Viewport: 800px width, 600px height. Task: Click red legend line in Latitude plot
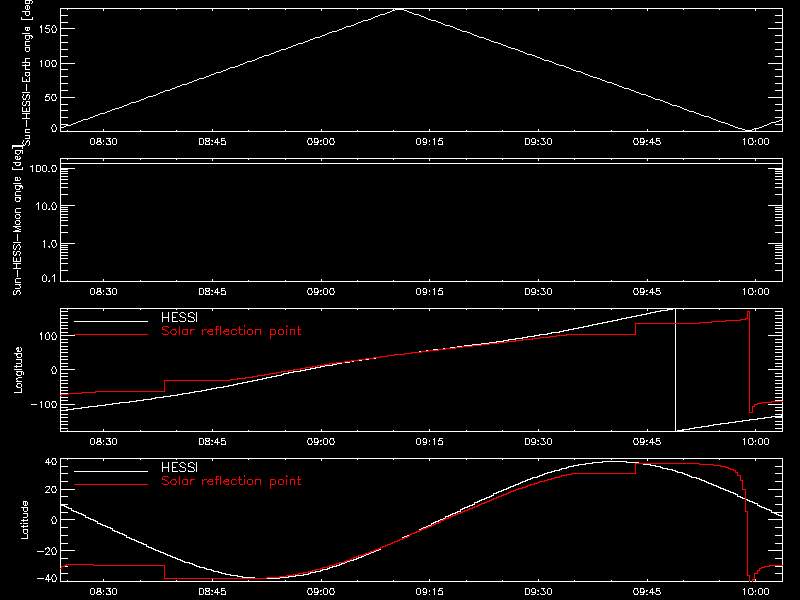pyautogui.click(x=111, y=485)
